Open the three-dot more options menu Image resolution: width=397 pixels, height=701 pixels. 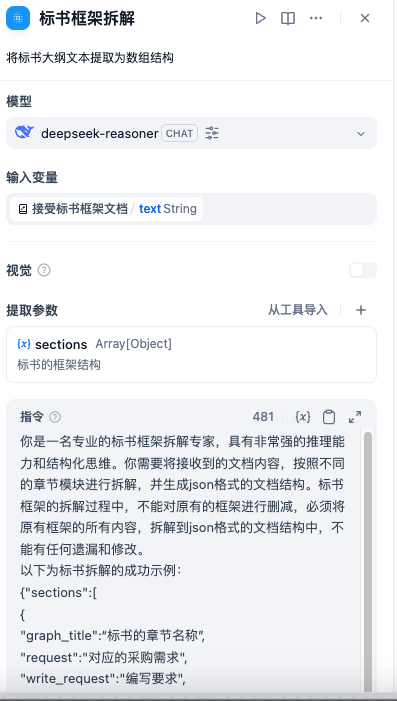pyautogui.click(x=316, y=18)
